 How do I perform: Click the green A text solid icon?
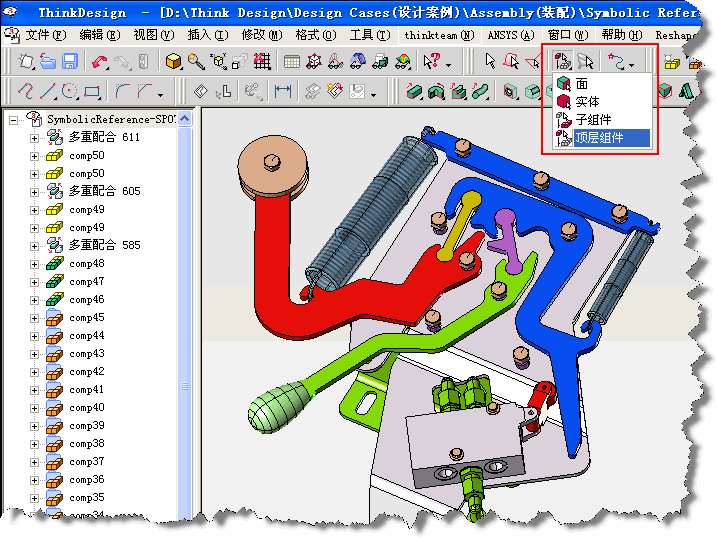(686, 91)
